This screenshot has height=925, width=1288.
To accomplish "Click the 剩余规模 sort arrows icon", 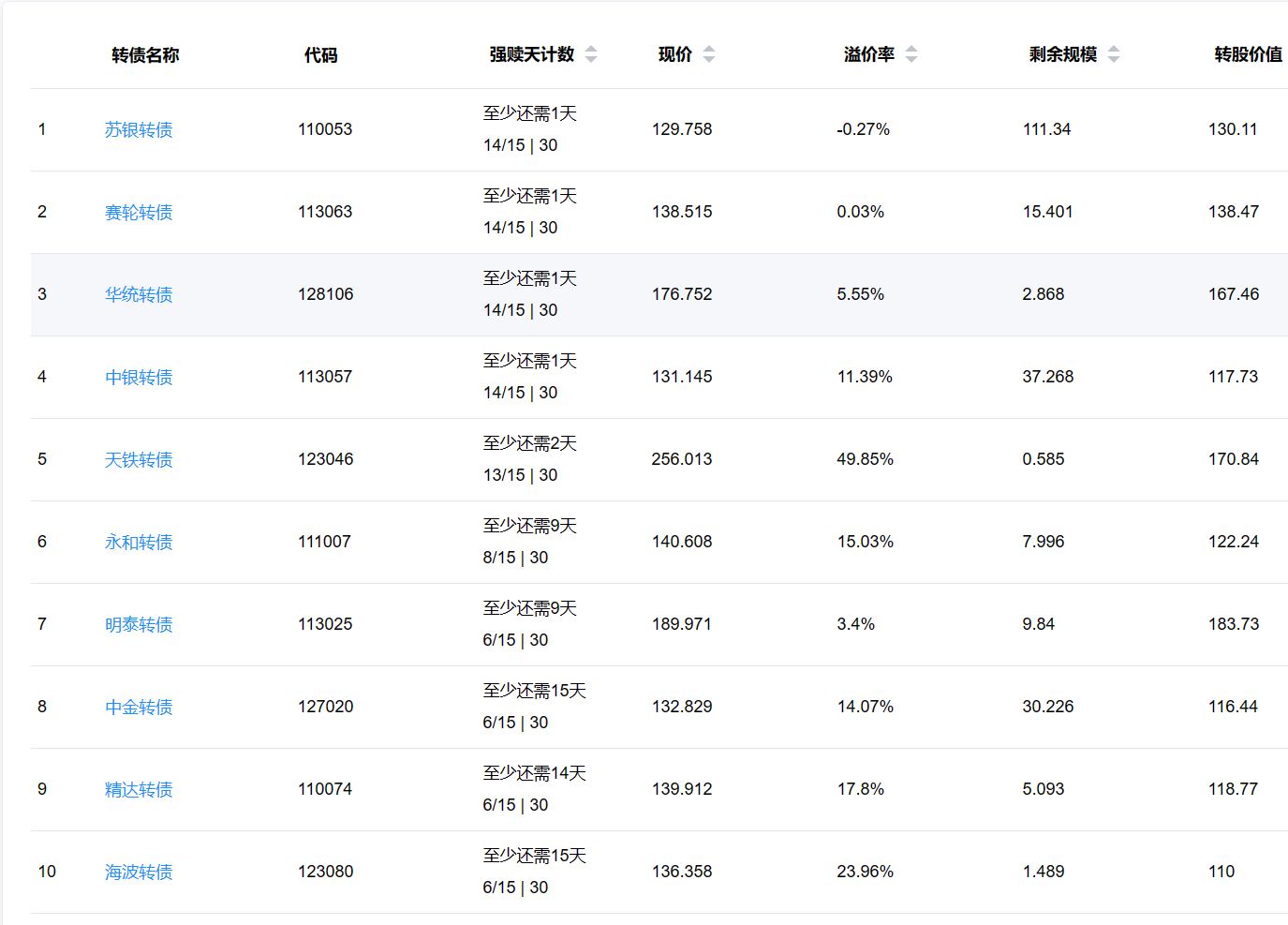I will pos(1114,54).
